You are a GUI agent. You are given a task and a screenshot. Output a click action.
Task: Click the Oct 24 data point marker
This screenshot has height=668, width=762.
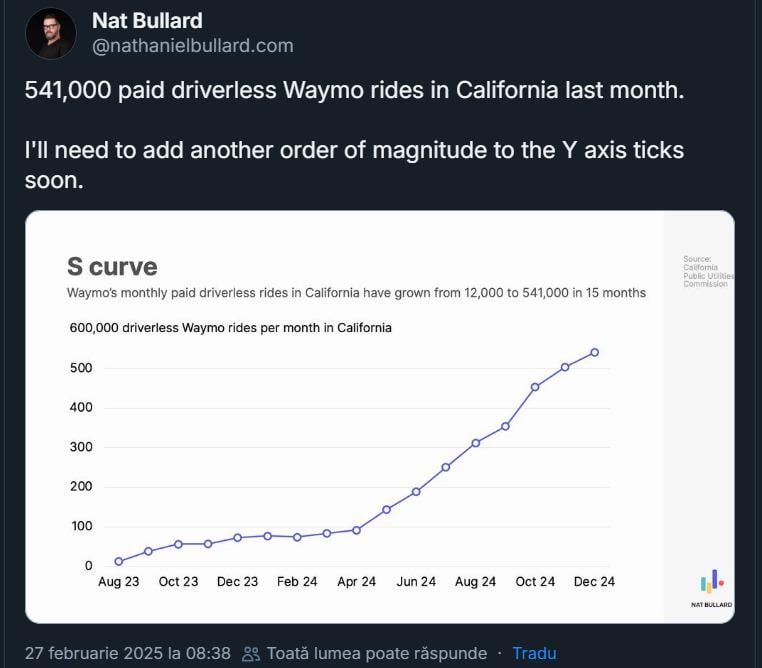click(535, 387)
